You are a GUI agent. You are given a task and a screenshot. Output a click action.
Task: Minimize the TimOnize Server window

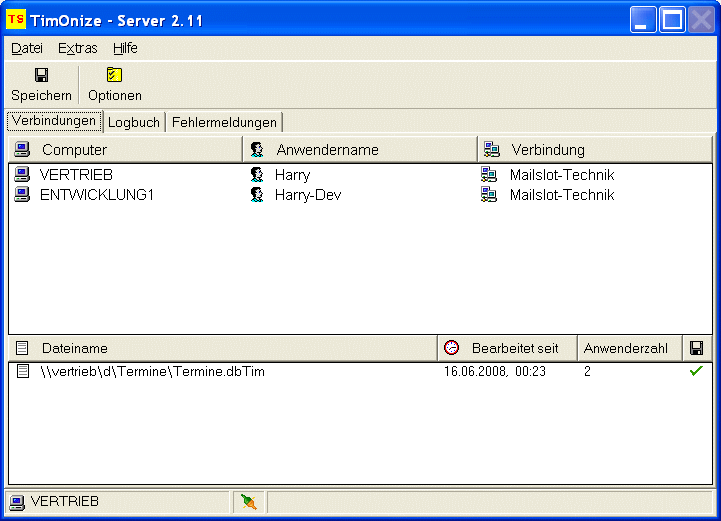point(643,20)
